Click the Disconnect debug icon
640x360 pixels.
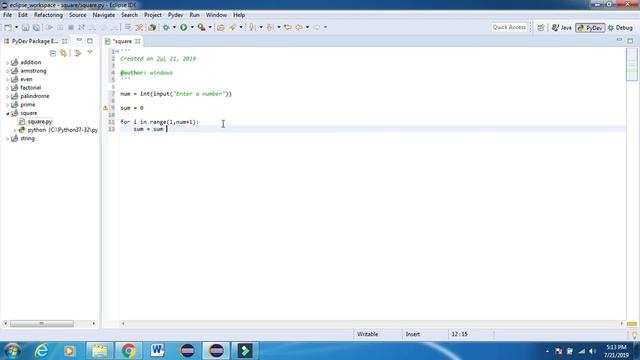[81, 27]
